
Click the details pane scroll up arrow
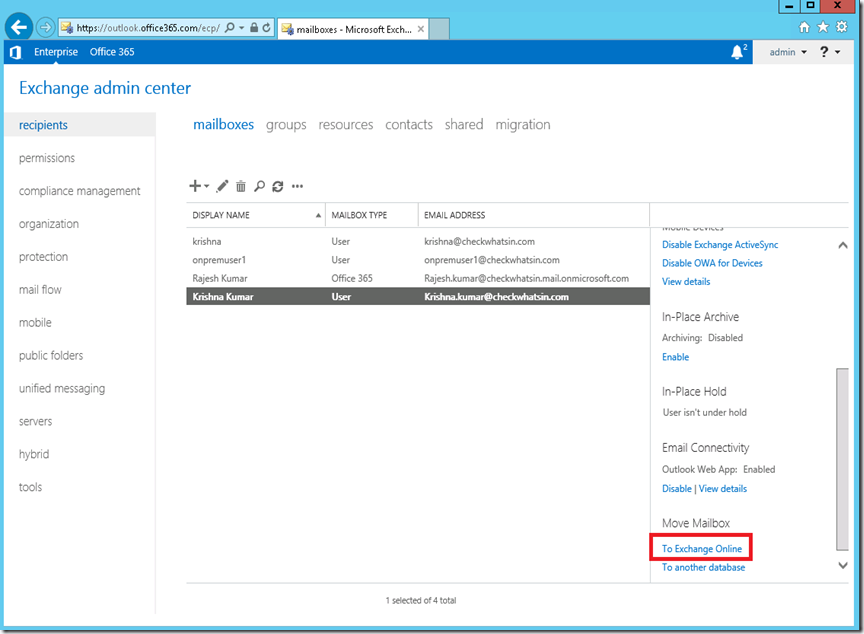click(843, 245)
